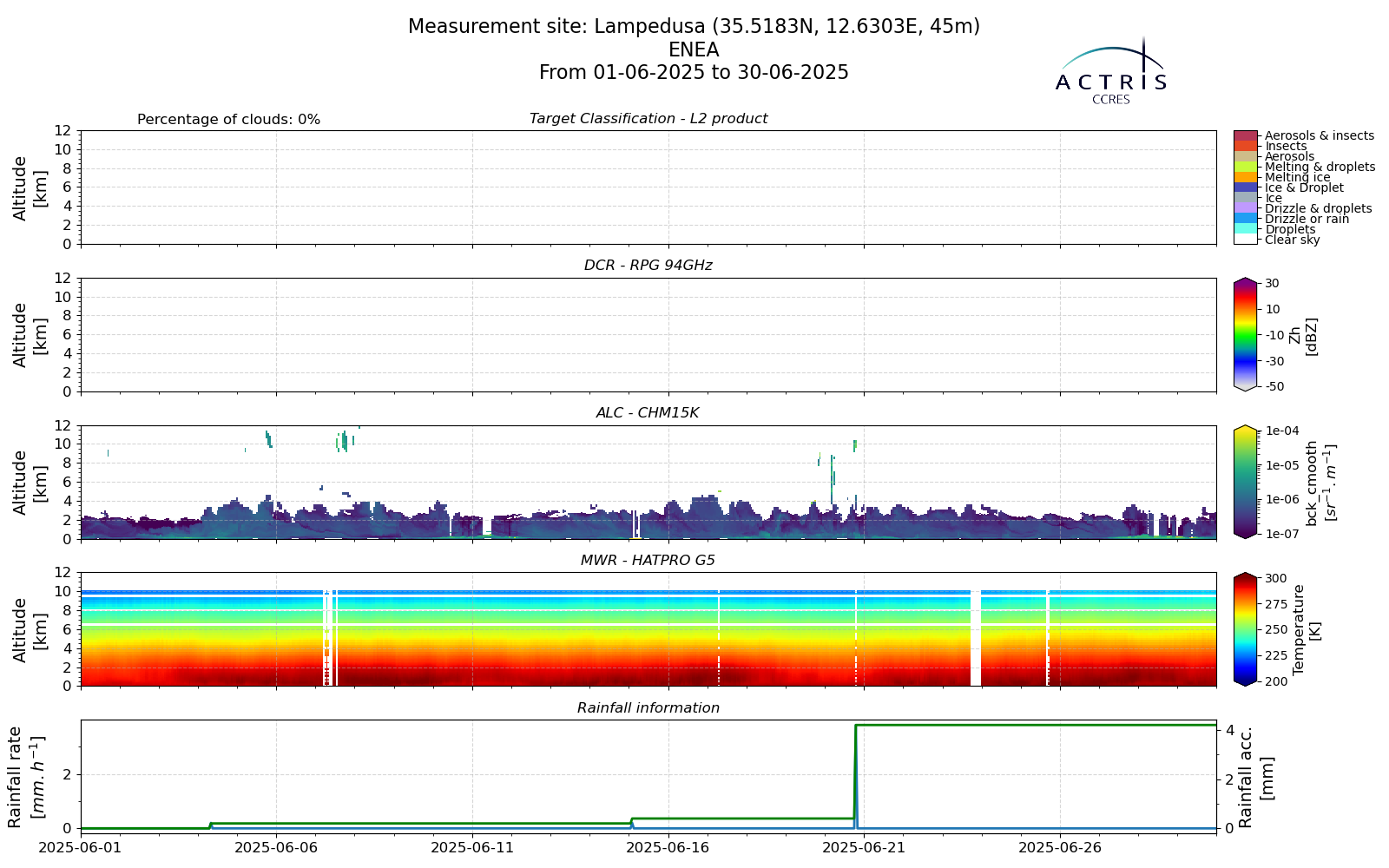
Task: Click the ACTRIS CCRES logo
Action: tap(1111, 71)
